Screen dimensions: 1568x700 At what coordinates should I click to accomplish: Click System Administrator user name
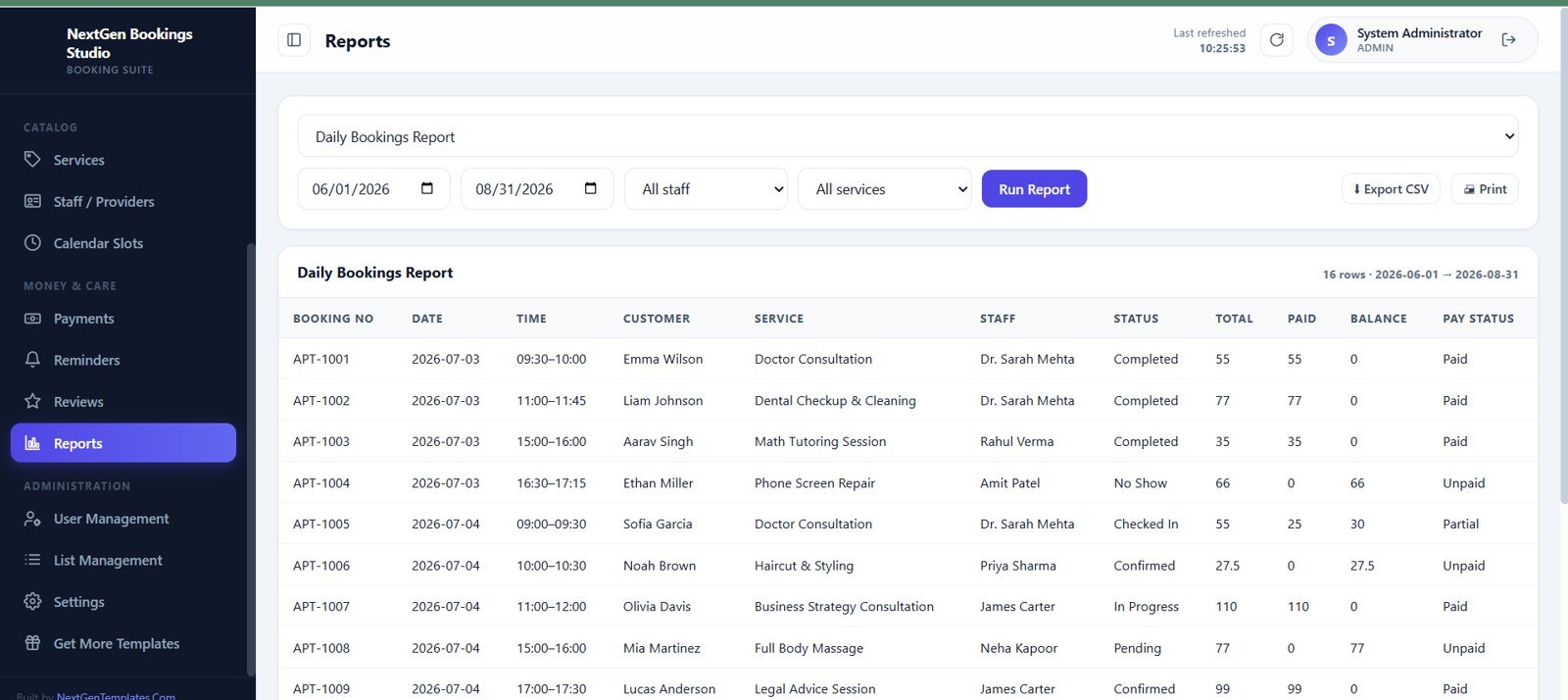point(1419,33)
